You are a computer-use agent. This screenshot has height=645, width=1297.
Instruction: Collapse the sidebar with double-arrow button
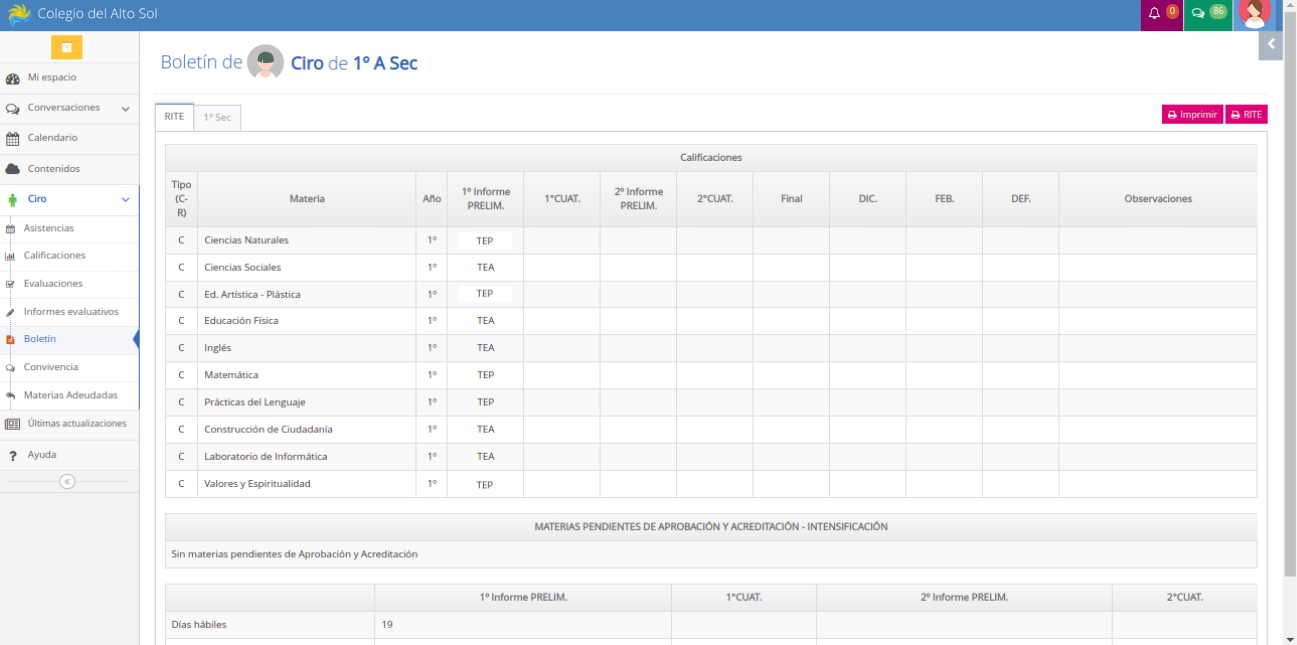tap(67, 482)
